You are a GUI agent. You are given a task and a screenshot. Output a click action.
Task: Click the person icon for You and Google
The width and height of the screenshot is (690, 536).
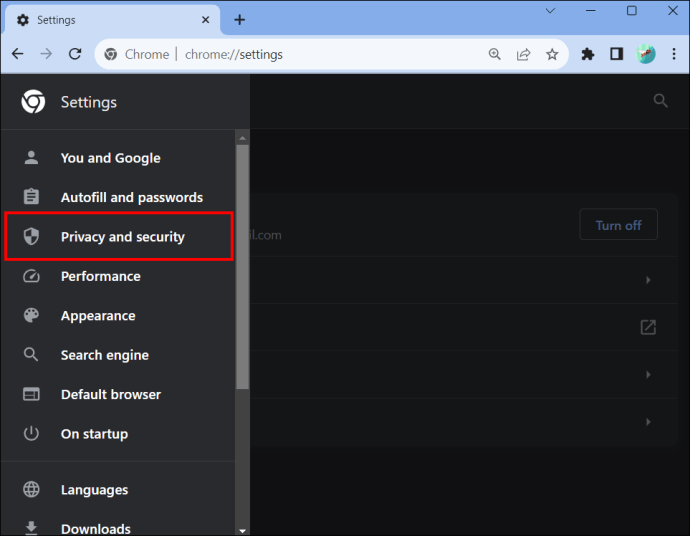31,158
